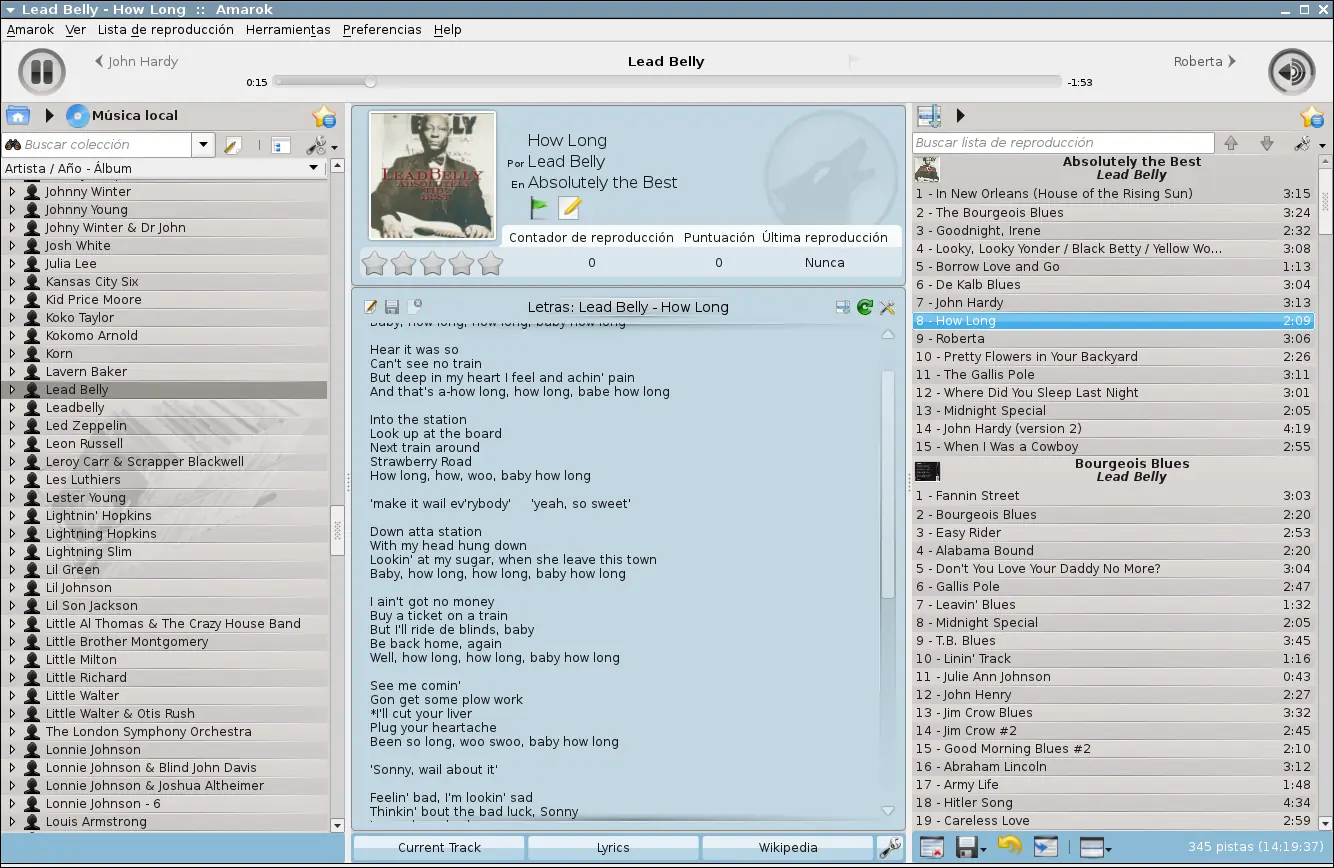Clear the playlist using the bottom toolbar

coord(931,847)
